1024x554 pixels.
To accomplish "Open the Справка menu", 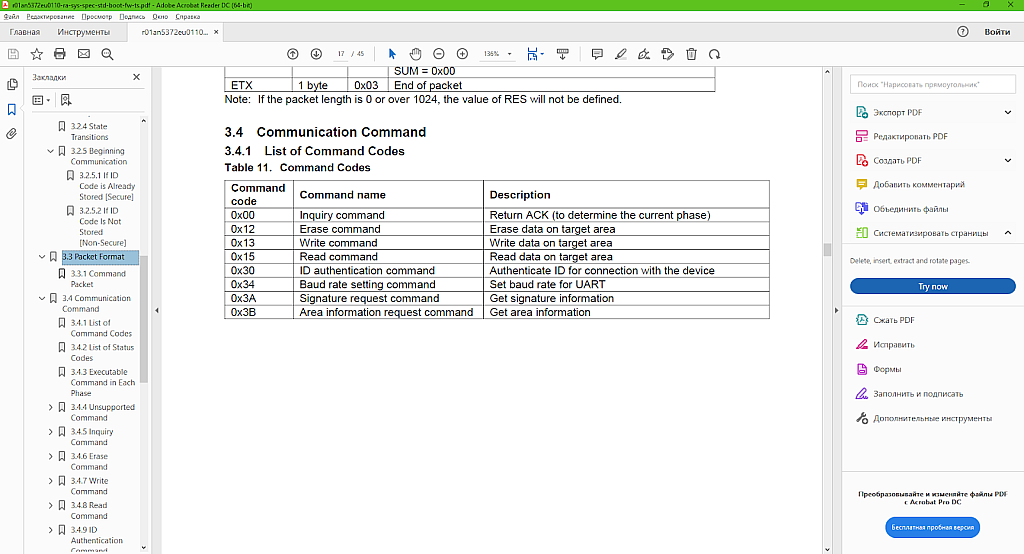I will [187, 17].
